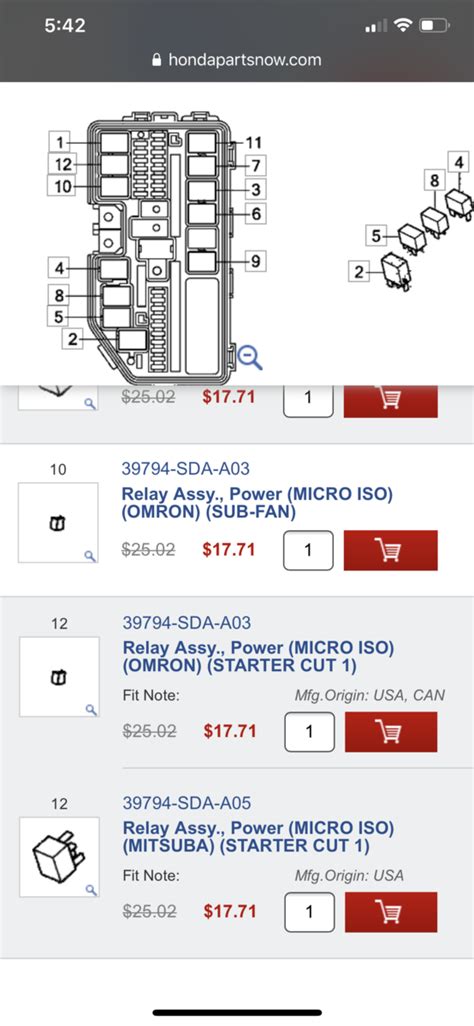Select callout number 11 in fuse box diagram

pyautogui.click(x=254, y=143)
